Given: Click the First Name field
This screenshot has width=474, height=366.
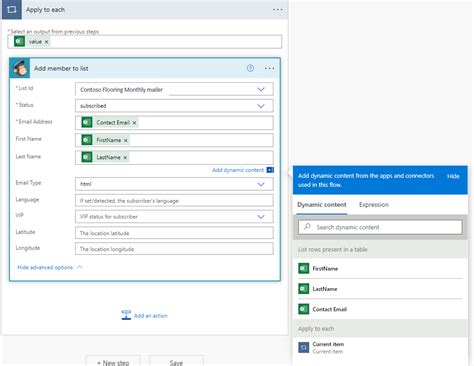Looking at the screenshot, I should pyautogui.click(x=174, y=140).
